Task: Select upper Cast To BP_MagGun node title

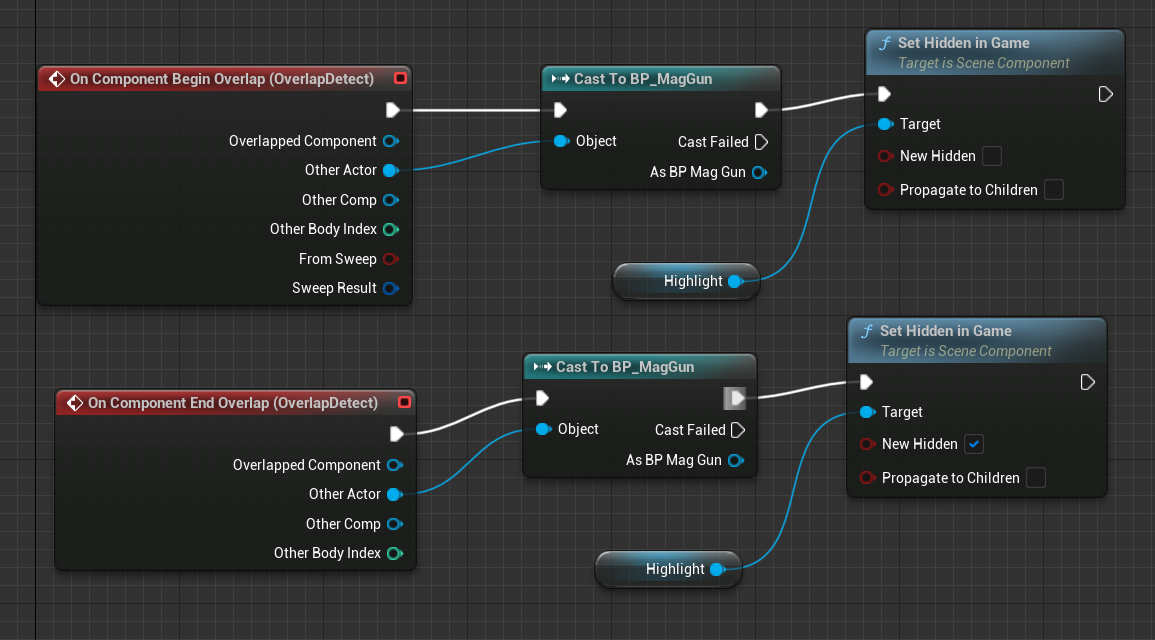Action: point(643,79)
